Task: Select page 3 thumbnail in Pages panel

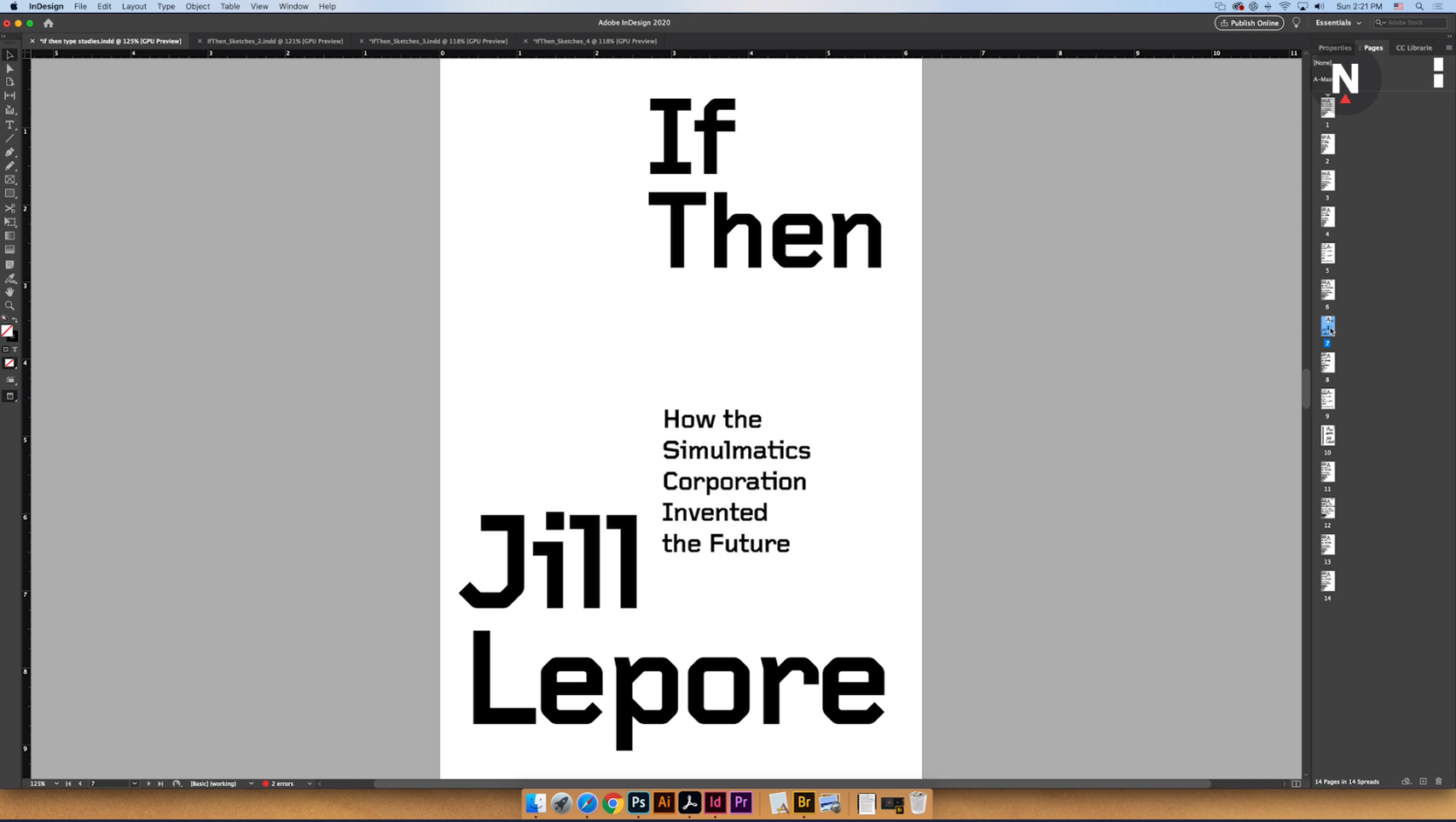Action: 1328,181
